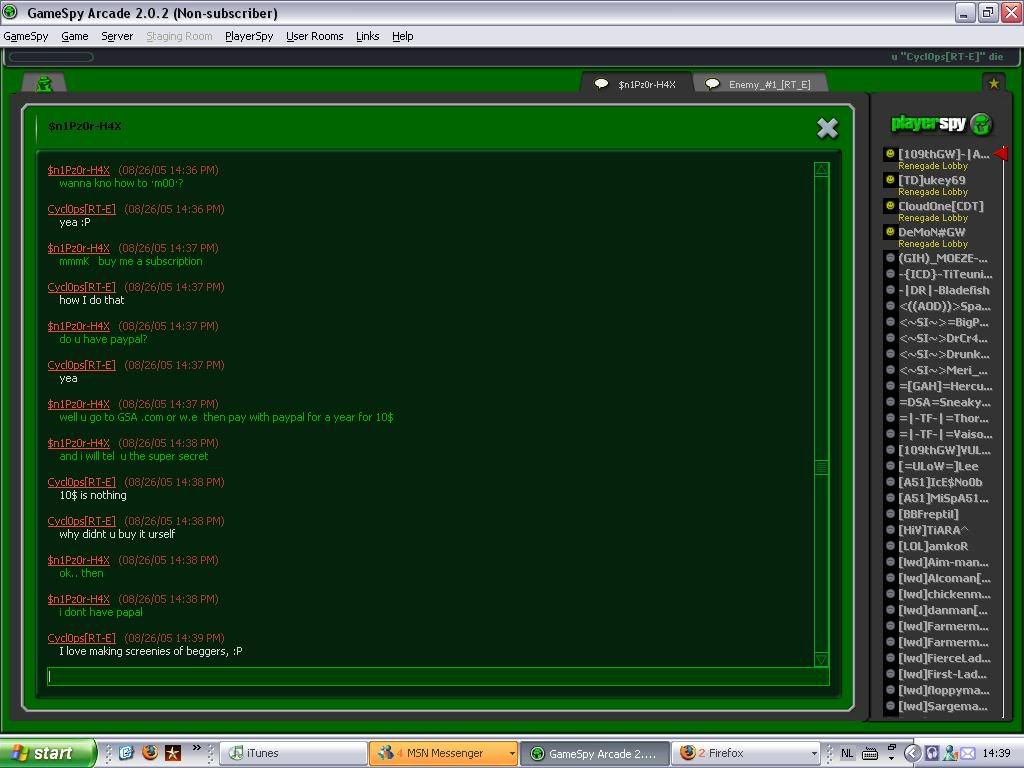Click the chat scrollbar down arrow
The width and height of the screenshot is (1024, 768).
click(x=822, y=659)
